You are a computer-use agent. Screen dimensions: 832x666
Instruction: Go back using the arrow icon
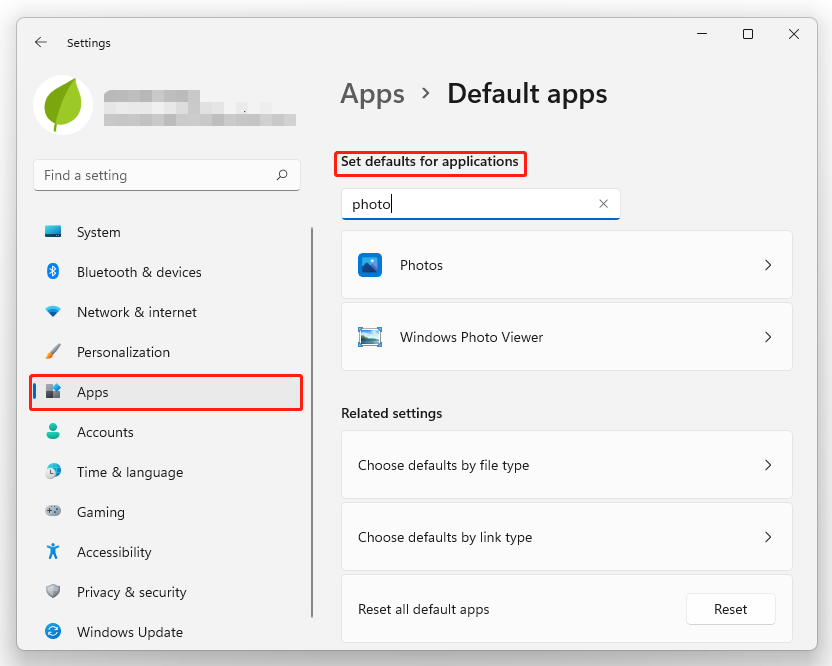coord(41,42)
